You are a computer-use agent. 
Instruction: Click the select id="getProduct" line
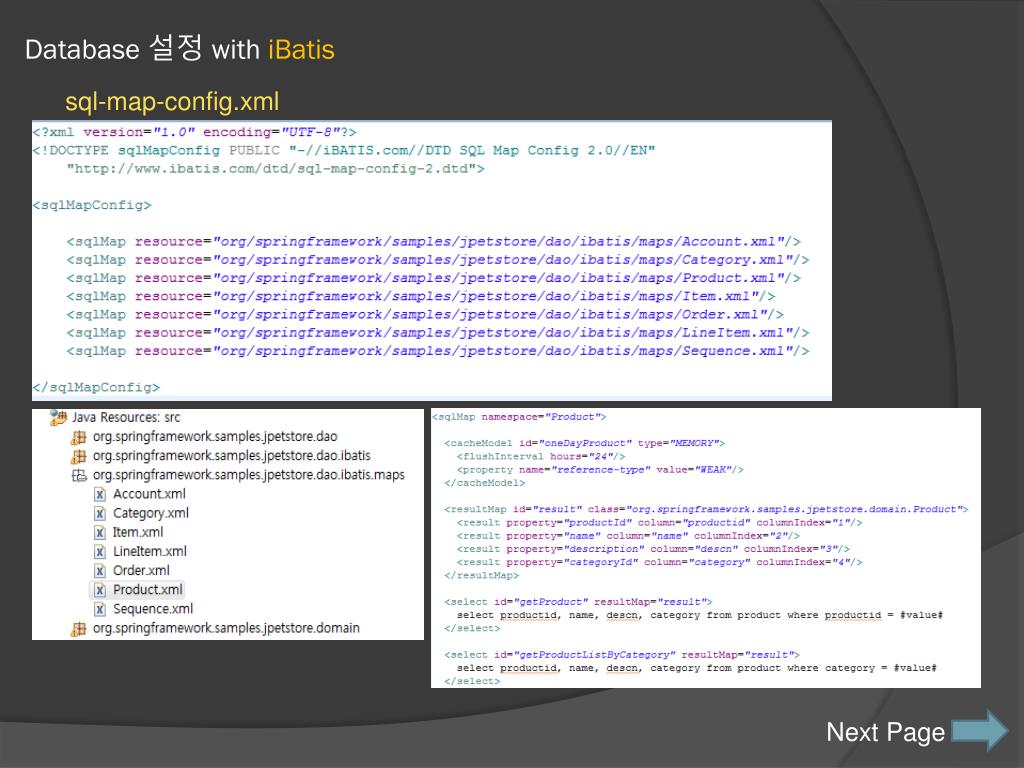[578, 601]
